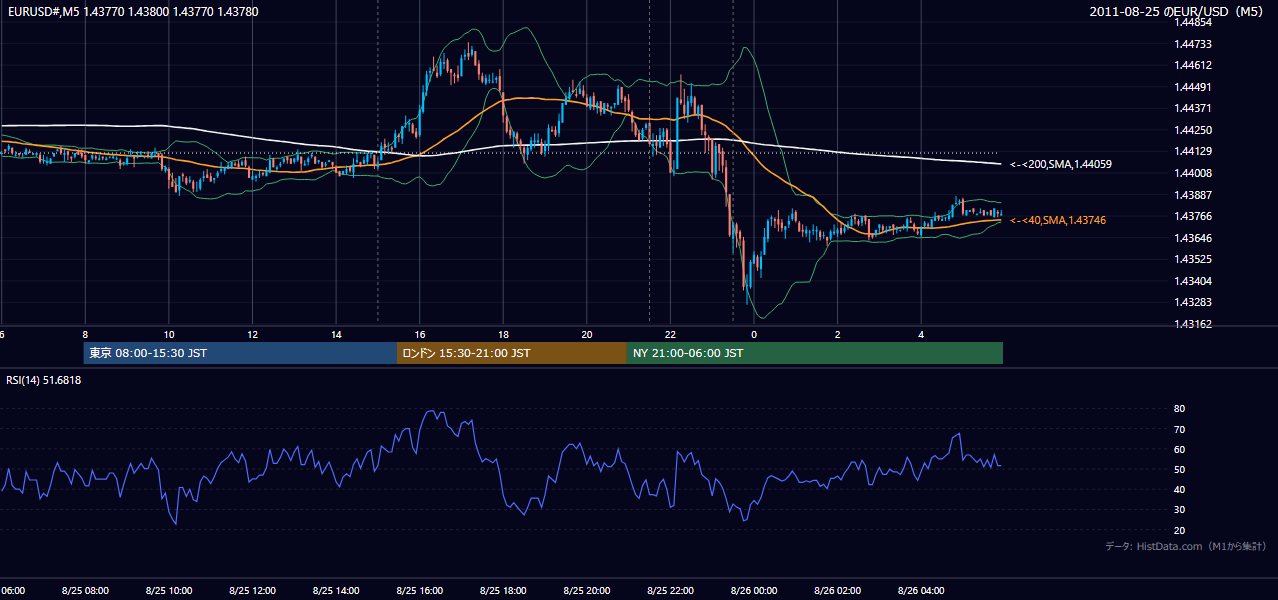
Task: Click RSI axis level 20
Action: click(x=1180, y=530)
